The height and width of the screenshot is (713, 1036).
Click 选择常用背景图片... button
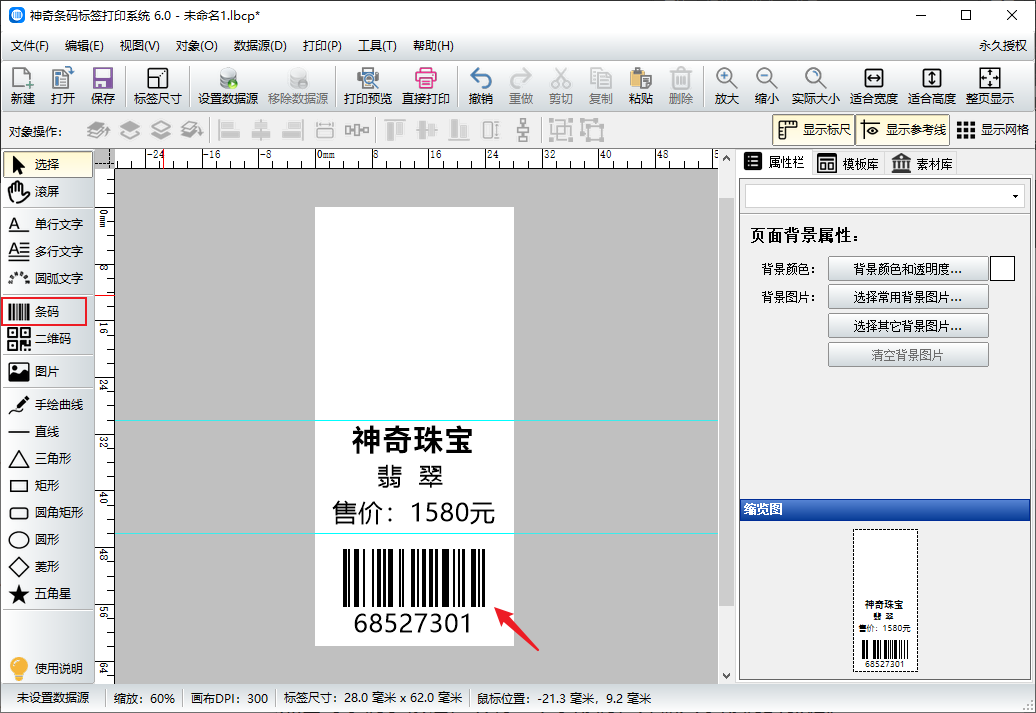(908, 297)
